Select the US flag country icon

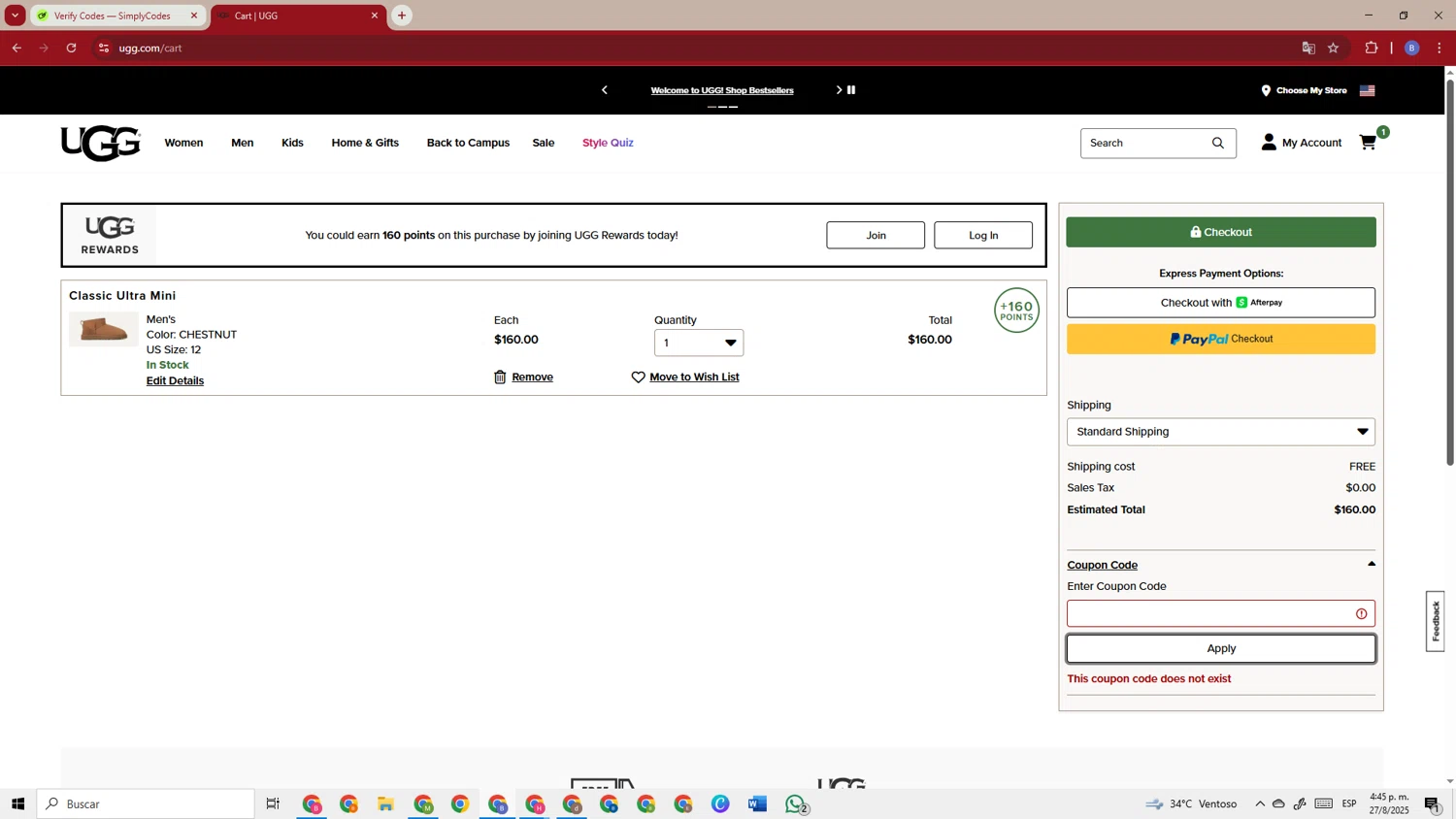pos(1368,90)
